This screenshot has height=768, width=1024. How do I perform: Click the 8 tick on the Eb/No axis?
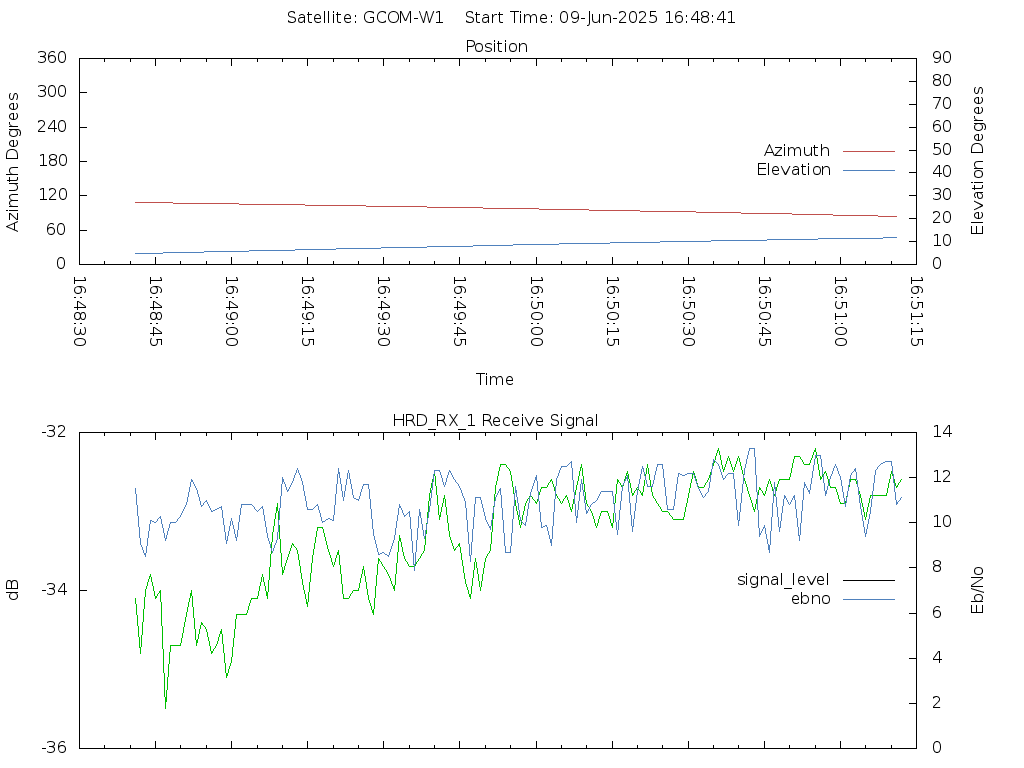click(937, 567)
